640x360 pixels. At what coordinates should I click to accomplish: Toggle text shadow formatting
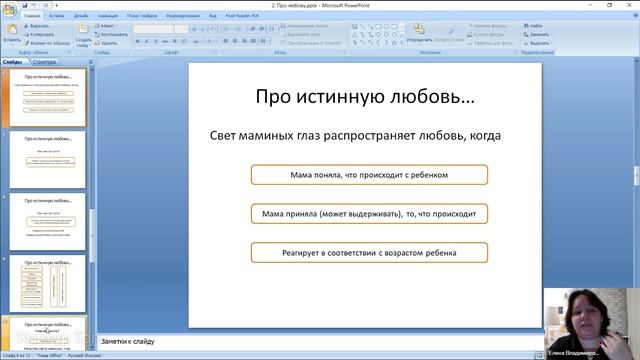[x=175, y=41]
